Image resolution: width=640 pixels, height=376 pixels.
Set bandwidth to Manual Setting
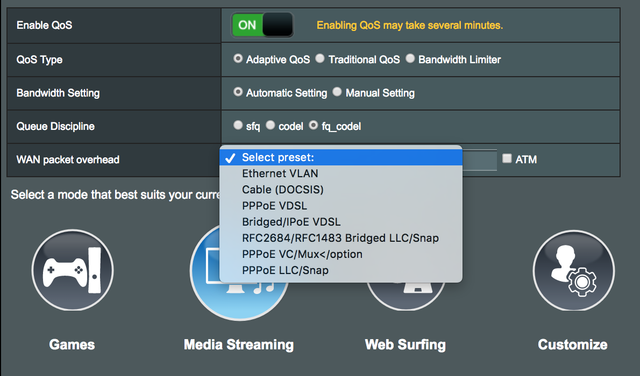[x=337, y=92]
